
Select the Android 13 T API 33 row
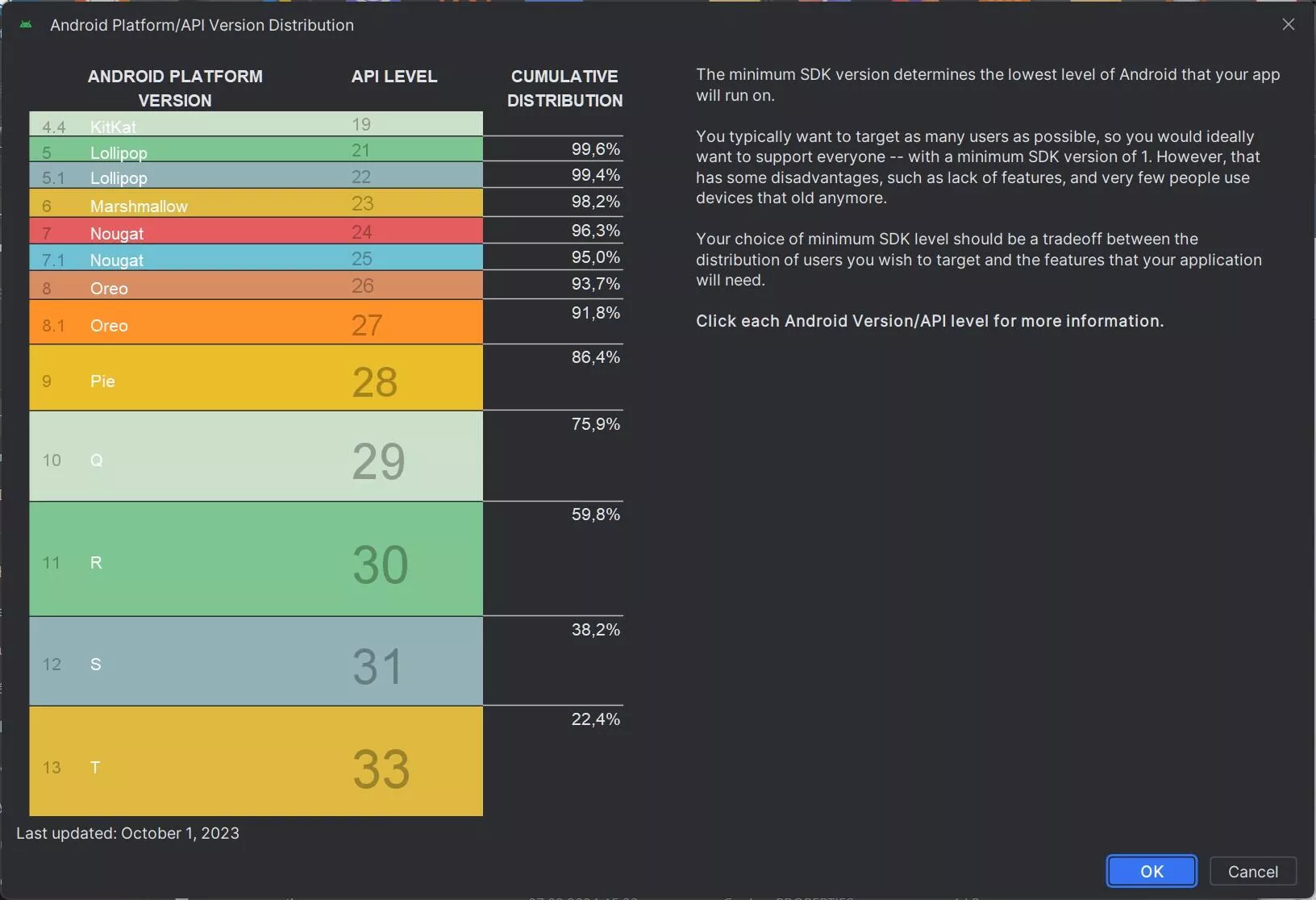pos(256,761)
